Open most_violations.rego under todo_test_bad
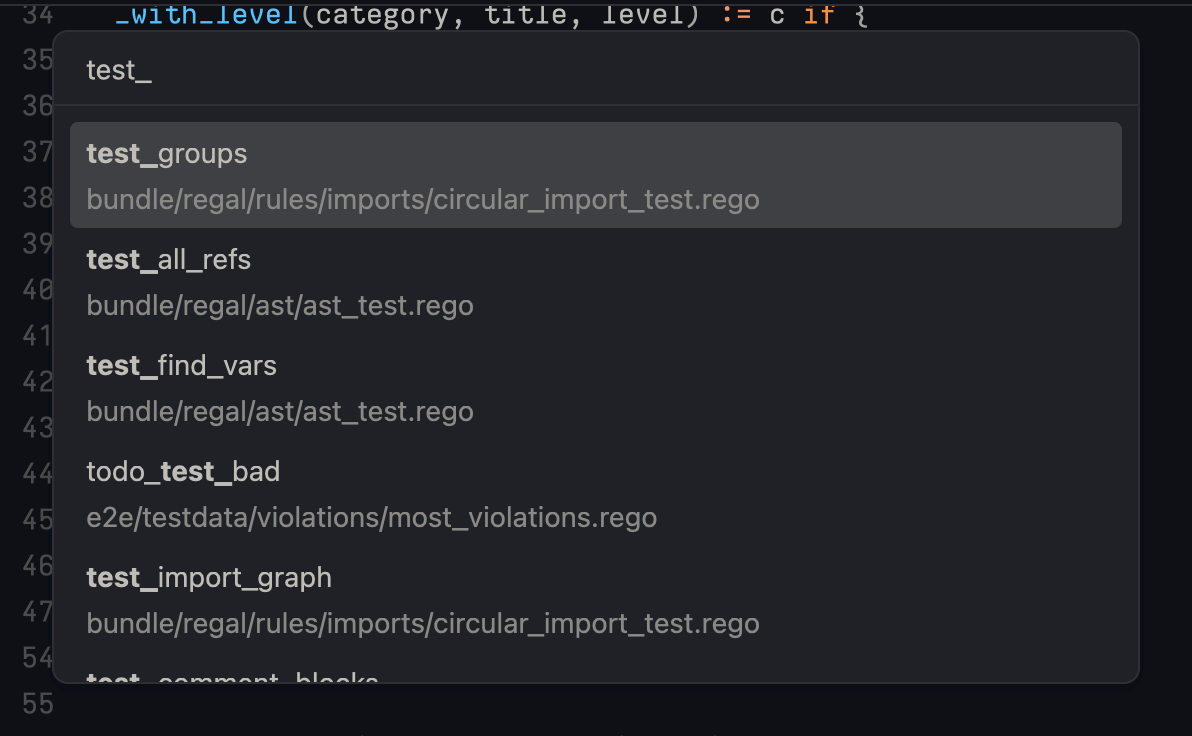The image size is (1192, 736). click(372, 517)
